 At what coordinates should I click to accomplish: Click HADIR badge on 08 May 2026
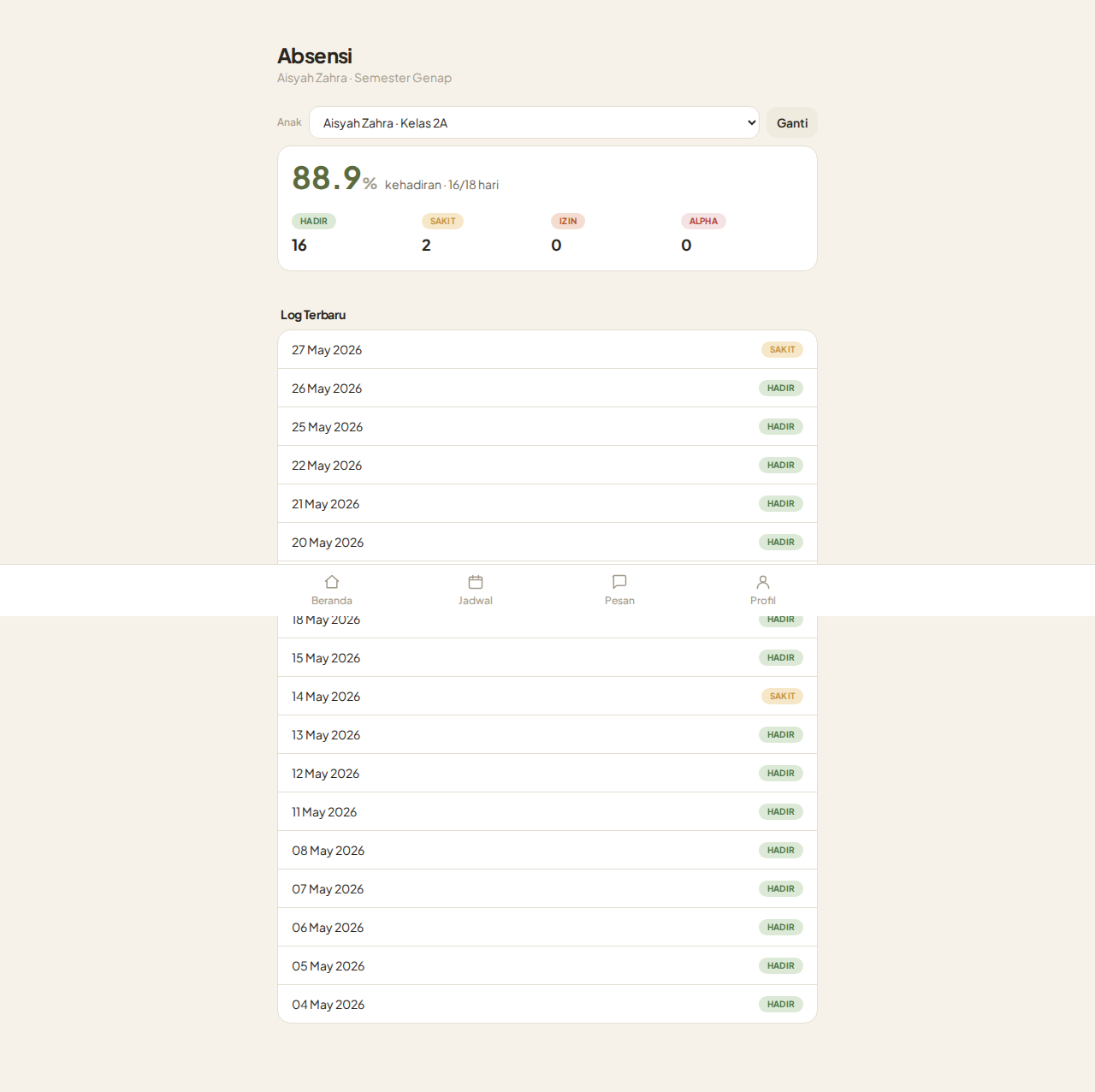pos(781,850)
